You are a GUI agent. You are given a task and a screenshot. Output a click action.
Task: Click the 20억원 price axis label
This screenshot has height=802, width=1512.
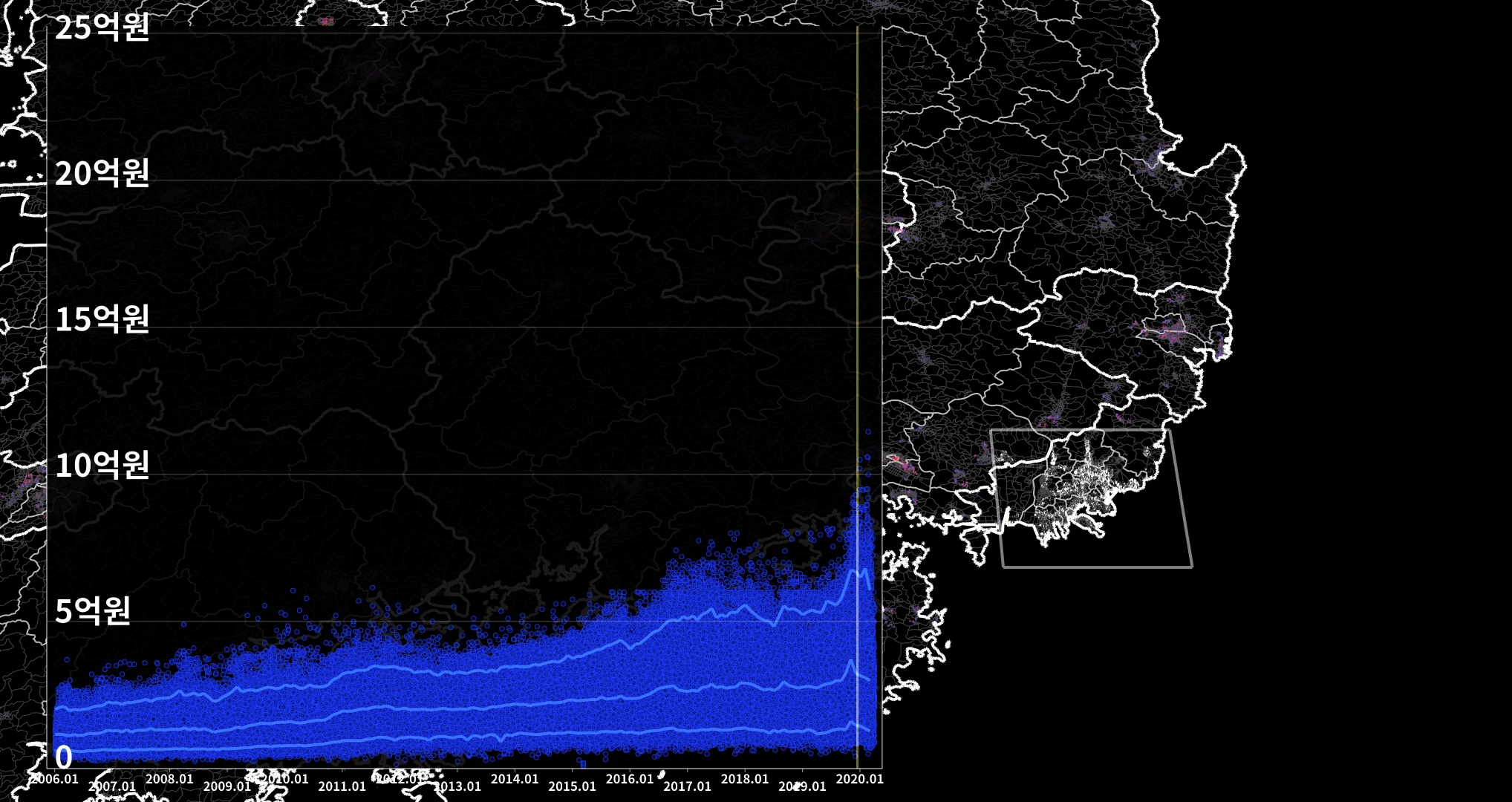point(102,174)
